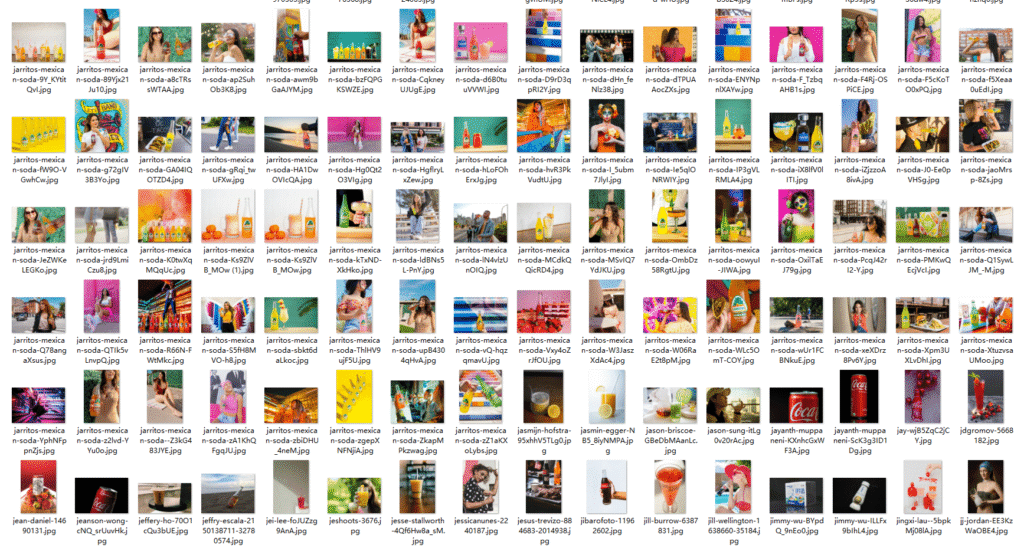Select thumbnail of jarritos-mexican-soda-bzFQPGKSWZE.jpg

click(355, 47)
